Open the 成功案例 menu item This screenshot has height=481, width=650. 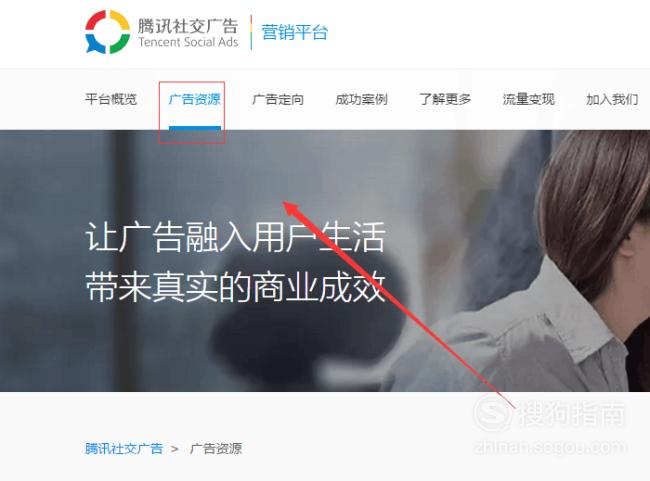coord(361,100)
